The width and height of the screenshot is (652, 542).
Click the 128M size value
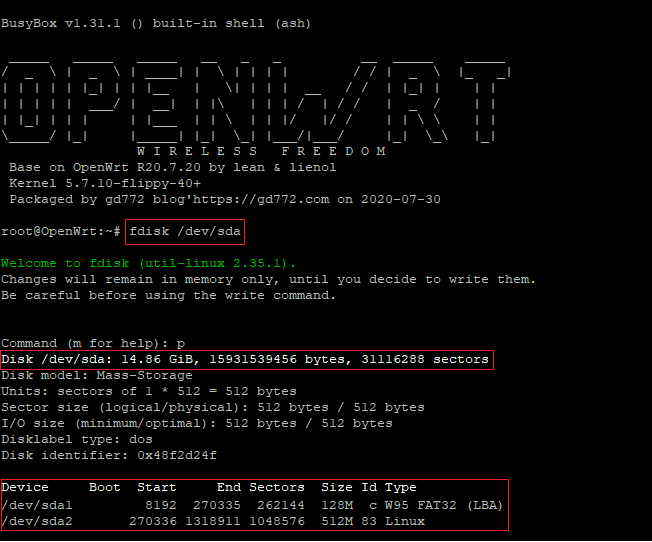coord(337,505)
